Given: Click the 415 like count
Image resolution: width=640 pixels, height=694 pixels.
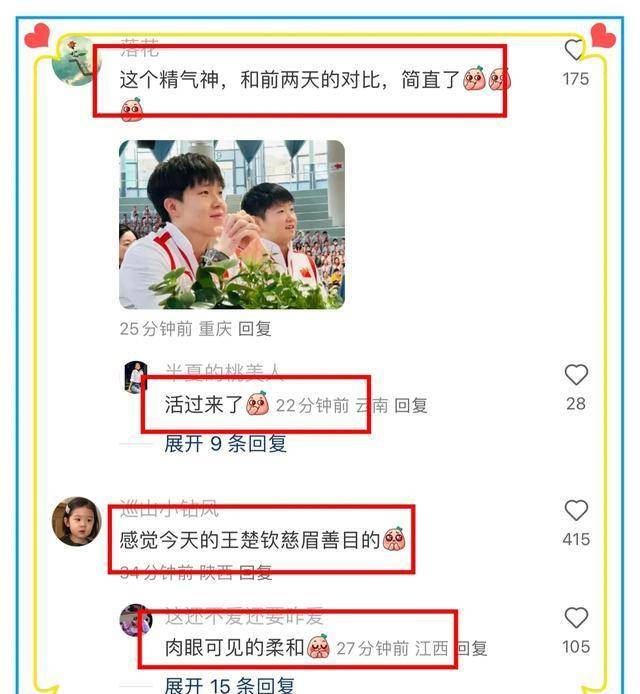Looking at the screenshot, I should 576,540.
